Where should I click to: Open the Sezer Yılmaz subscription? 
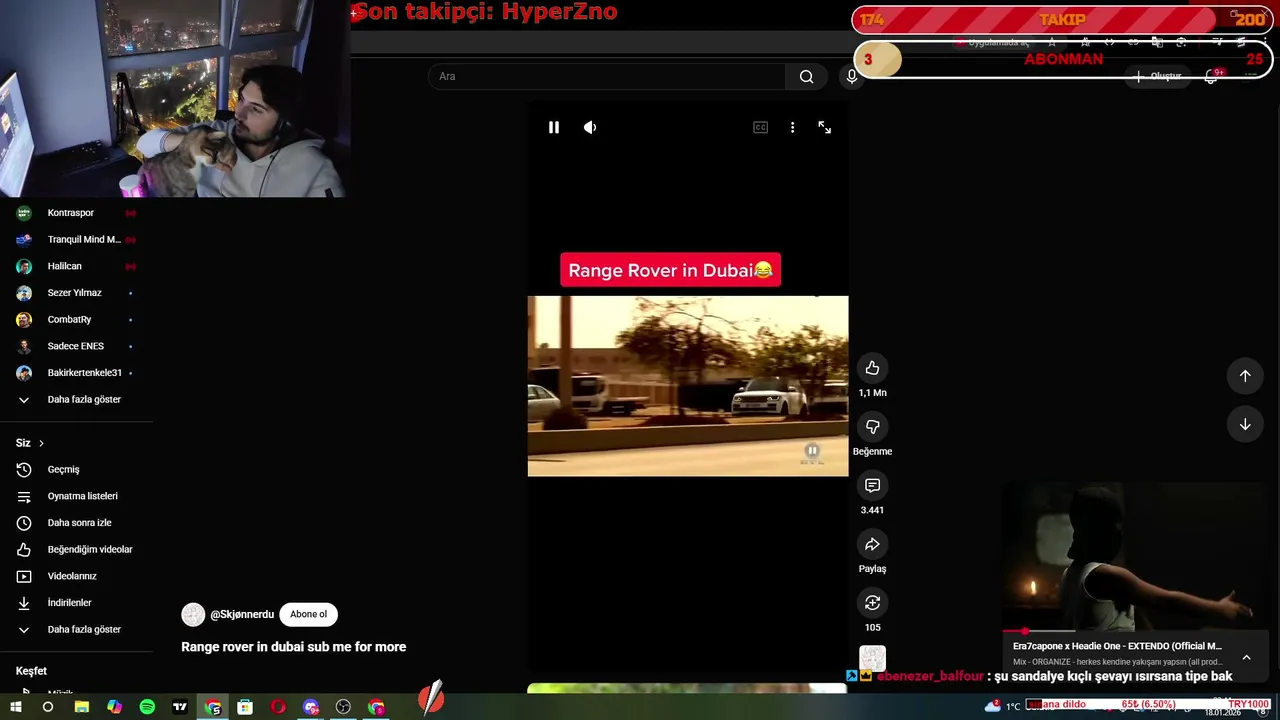click(76, 293)
